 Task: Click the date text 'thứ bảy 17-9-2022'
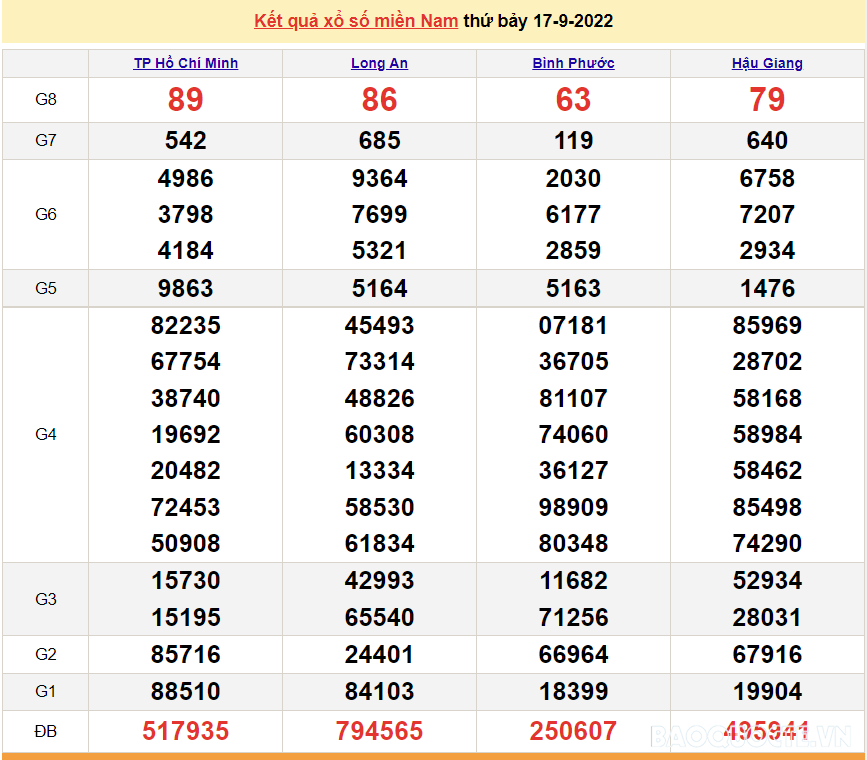pos(538,21)
